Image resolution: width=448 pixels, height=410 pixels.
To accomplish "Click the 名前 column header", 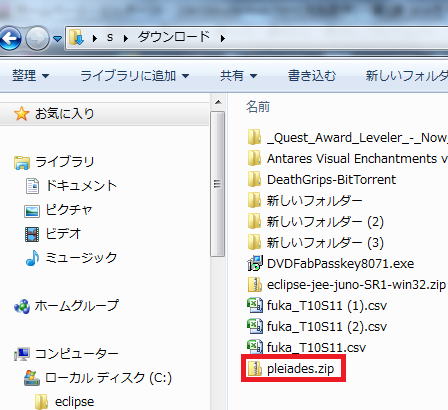I will click(258, 107).
